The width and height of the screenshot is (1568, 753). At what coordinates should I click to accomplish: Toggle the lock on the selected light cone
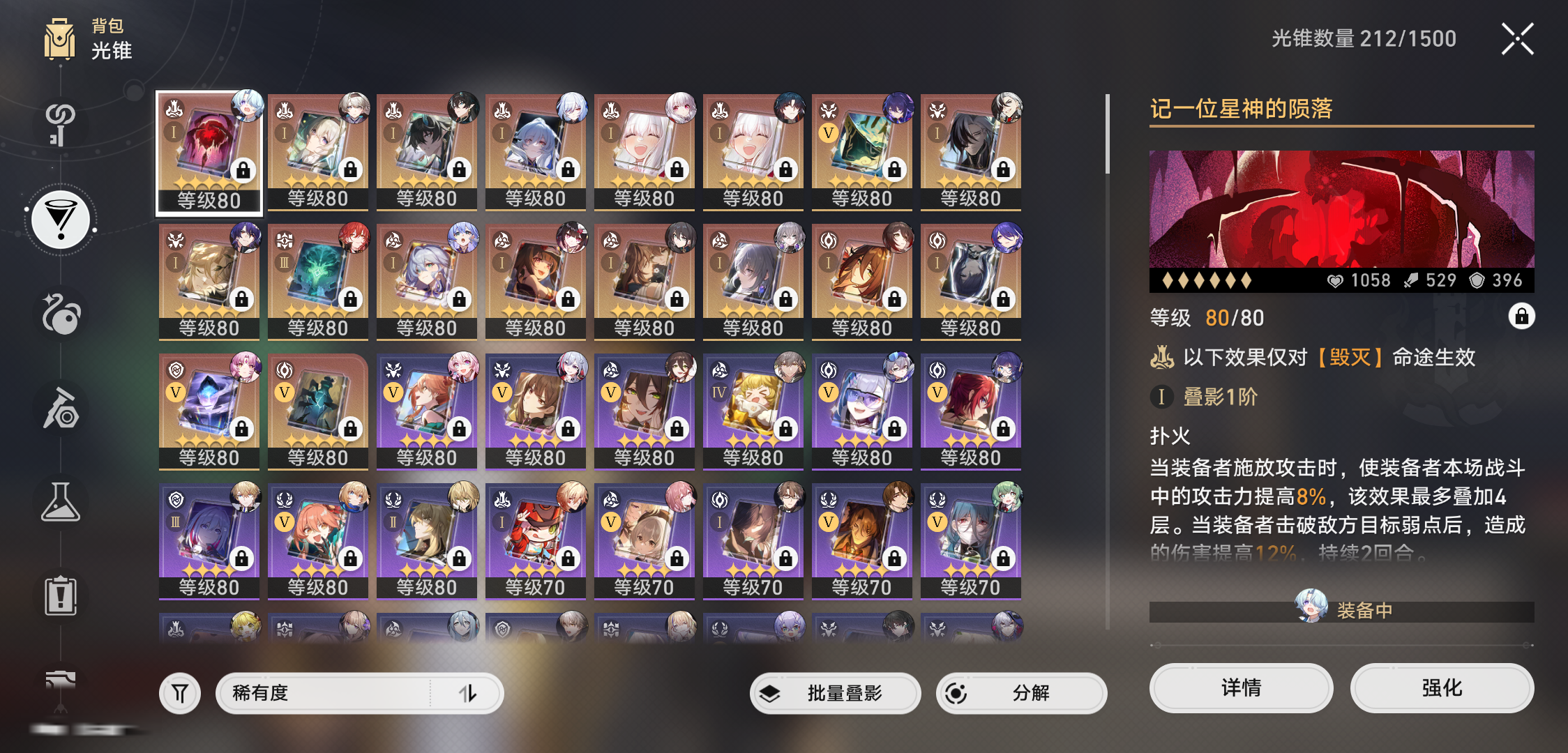(1521, 317)
